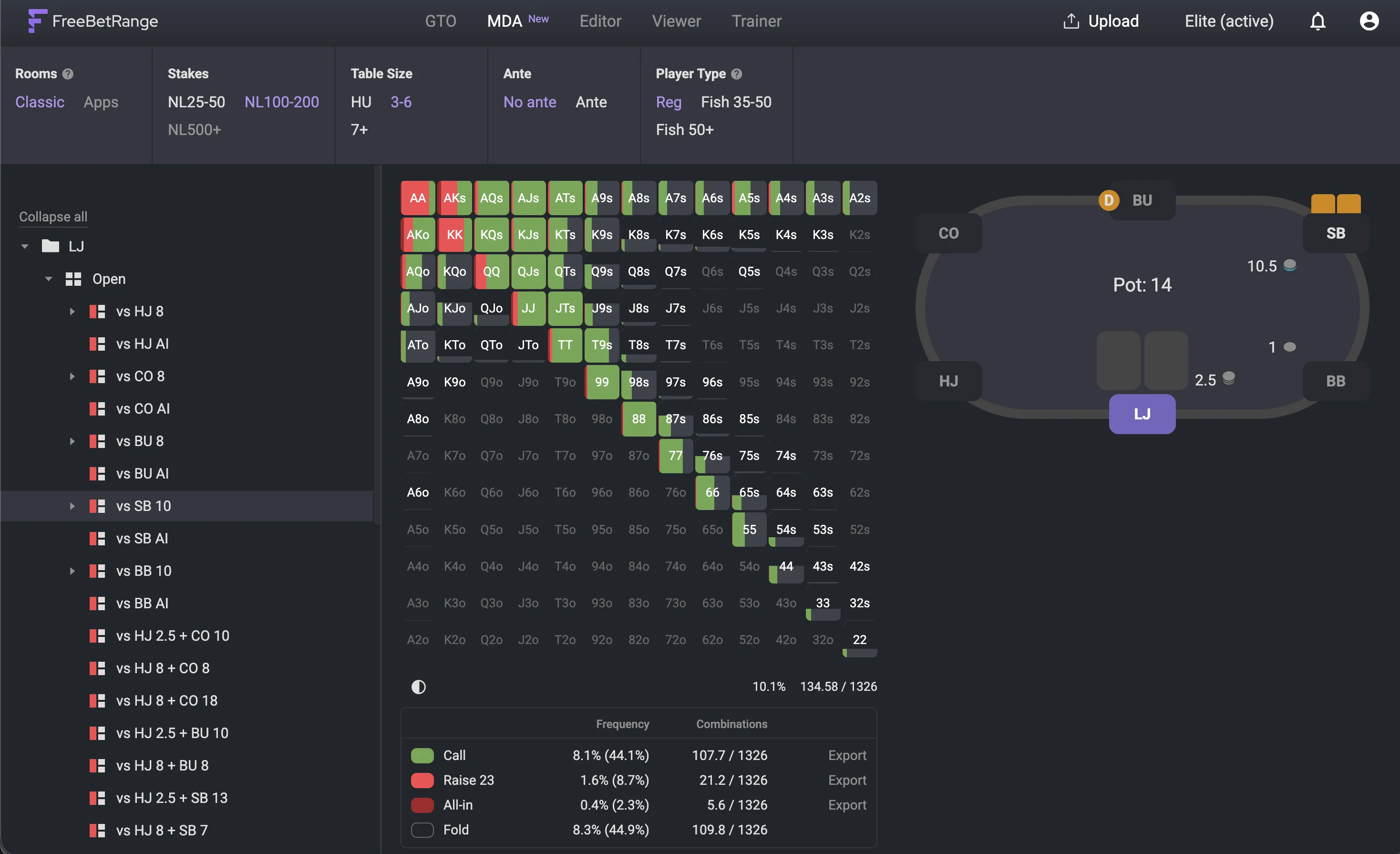The width and height of the screenshot is (1400, 854).
Task: Expand the vs HJ 8 tree node
Action: (x=72, y=312)
